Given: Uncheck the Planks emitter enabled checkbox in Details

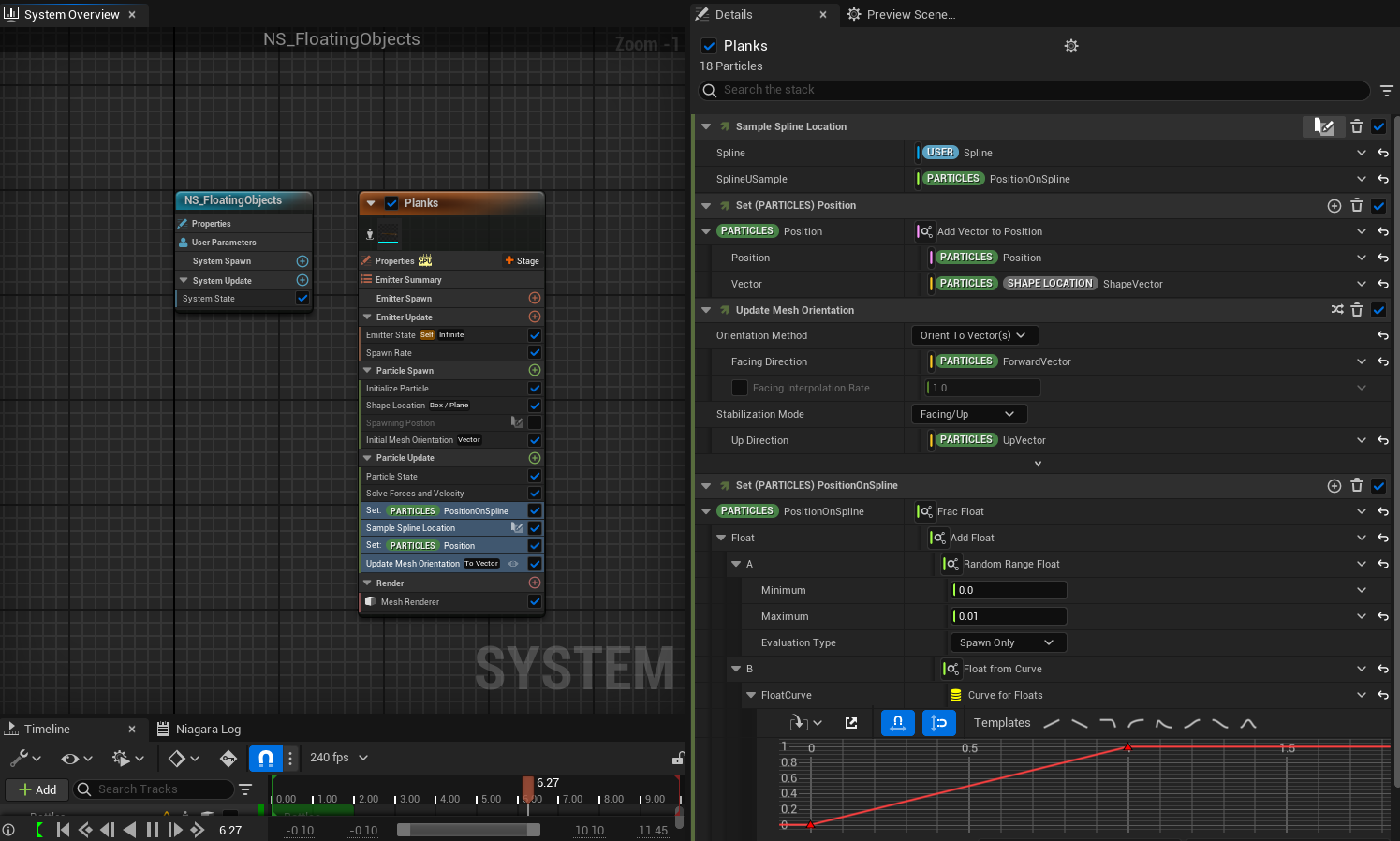Looking at the screenshot, I should coord(709,46).
